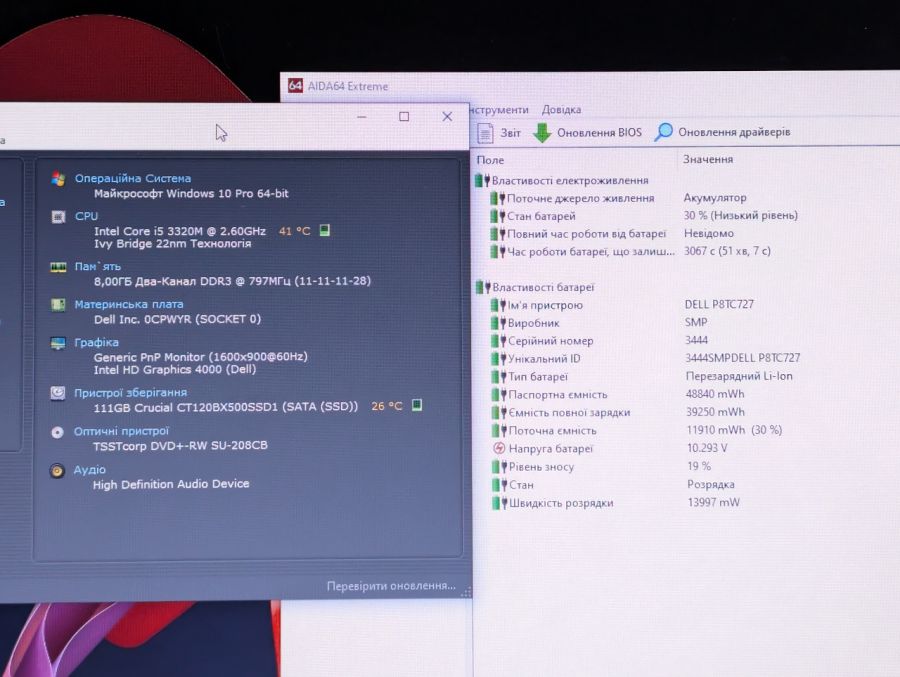The height and width of the screenshot is (677, 900).
Task: Click icon next to Ємність повної зарядки
Action: pyautogui.click(x=499, y=412)
